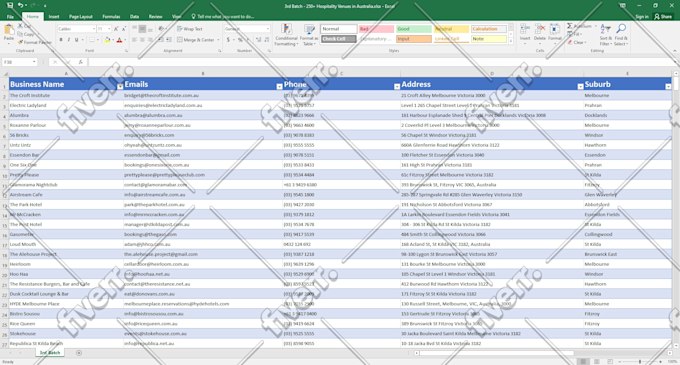Click the Fill down icon in Editing group
Viewport: 680px width, 365px height.
(570, 34)
